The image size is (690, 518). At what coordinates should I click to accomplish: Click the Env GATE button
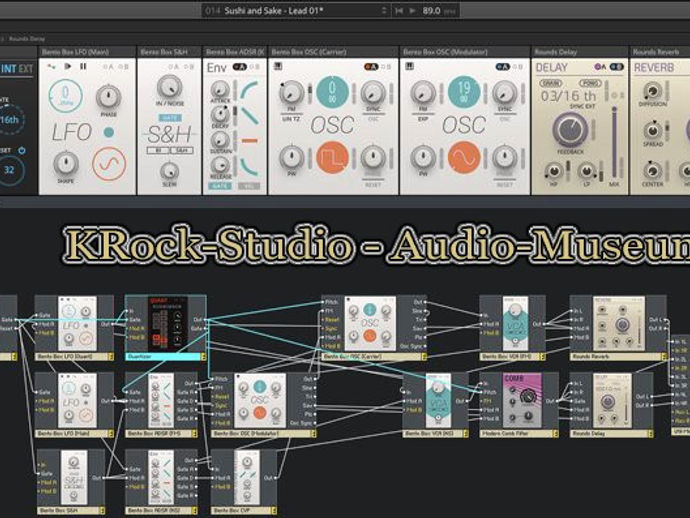pos(219,186)
